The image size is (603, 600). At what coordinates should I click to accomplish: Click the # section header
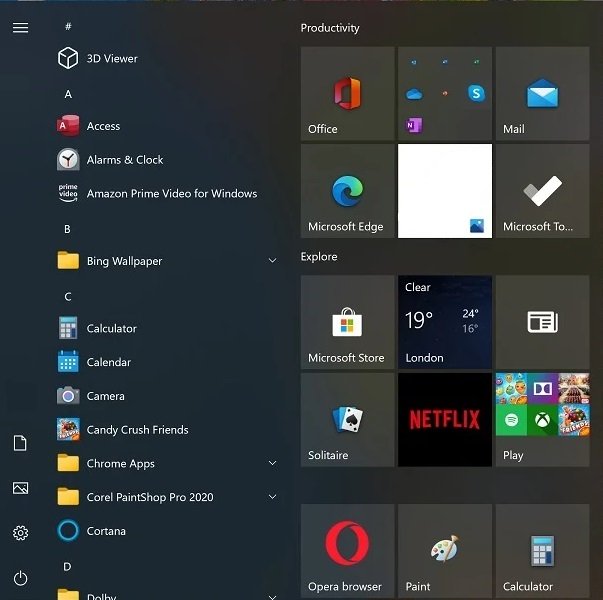(x=68, y=27)
